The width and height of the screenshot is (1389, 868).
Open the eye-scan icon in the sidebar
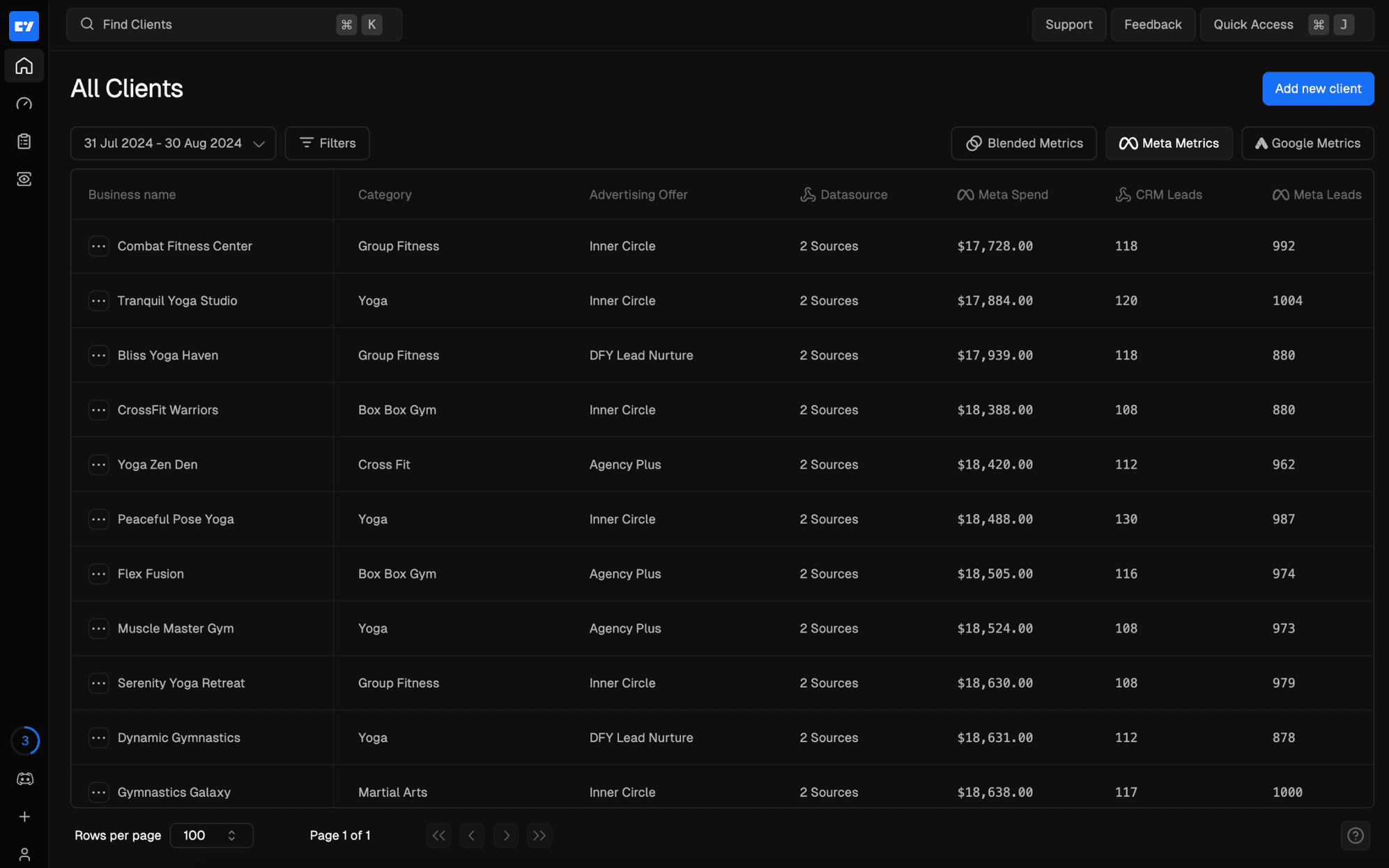[24, 179]
